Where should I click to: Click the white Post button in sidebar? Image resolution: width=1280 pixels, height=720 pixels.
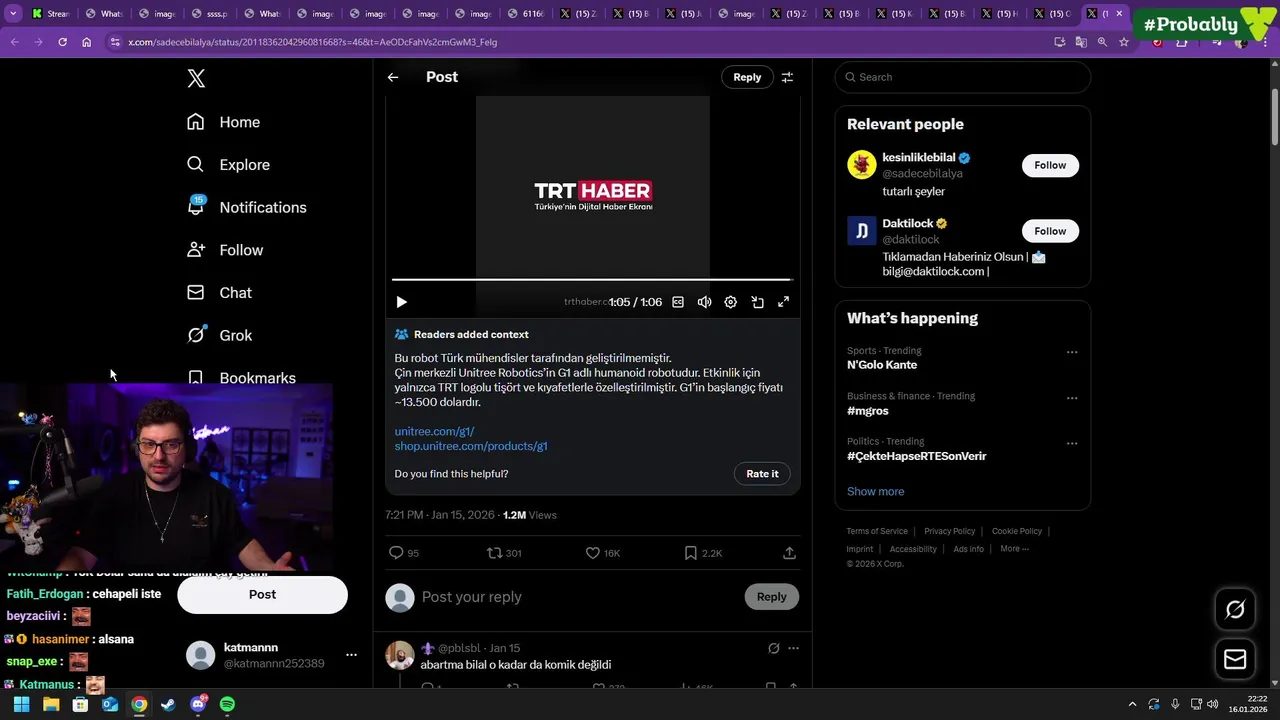tap(262, 594)
